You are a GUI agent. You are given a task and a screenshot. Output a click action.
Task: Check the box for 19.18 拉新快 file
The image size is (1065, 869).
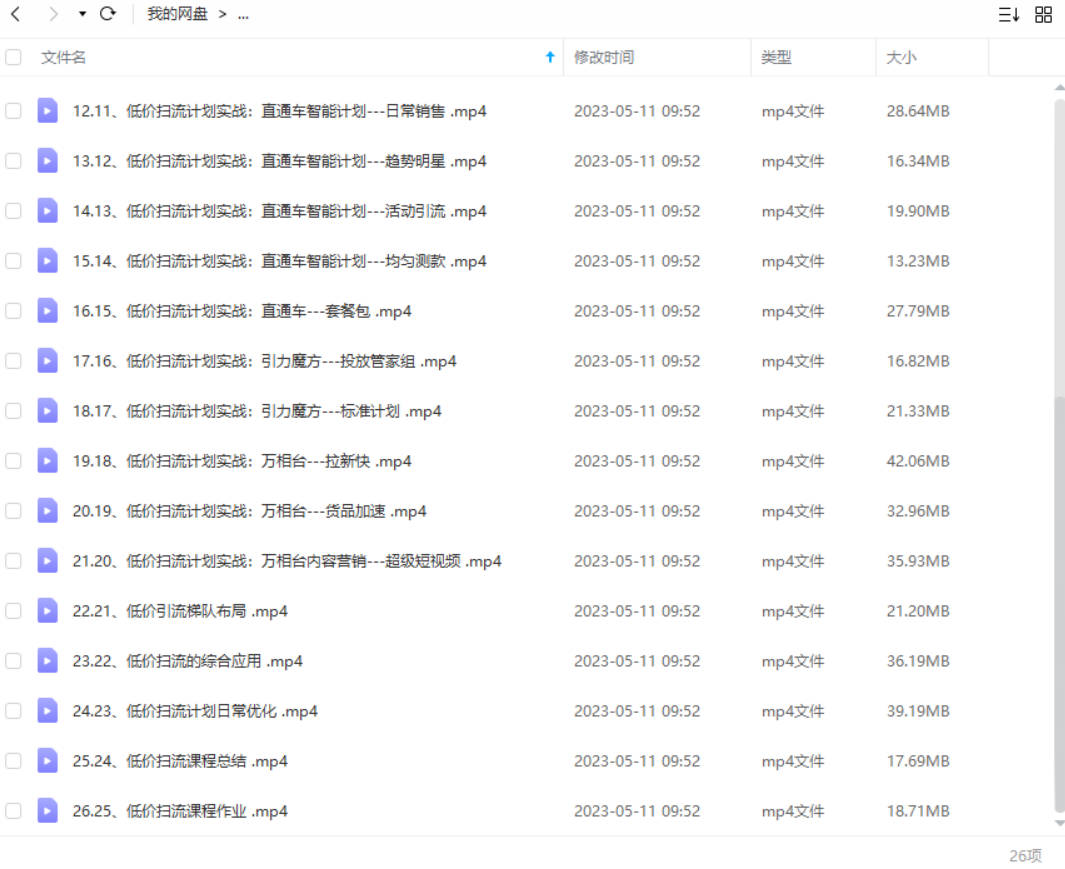pyautogui.click(x=13, y=461)
